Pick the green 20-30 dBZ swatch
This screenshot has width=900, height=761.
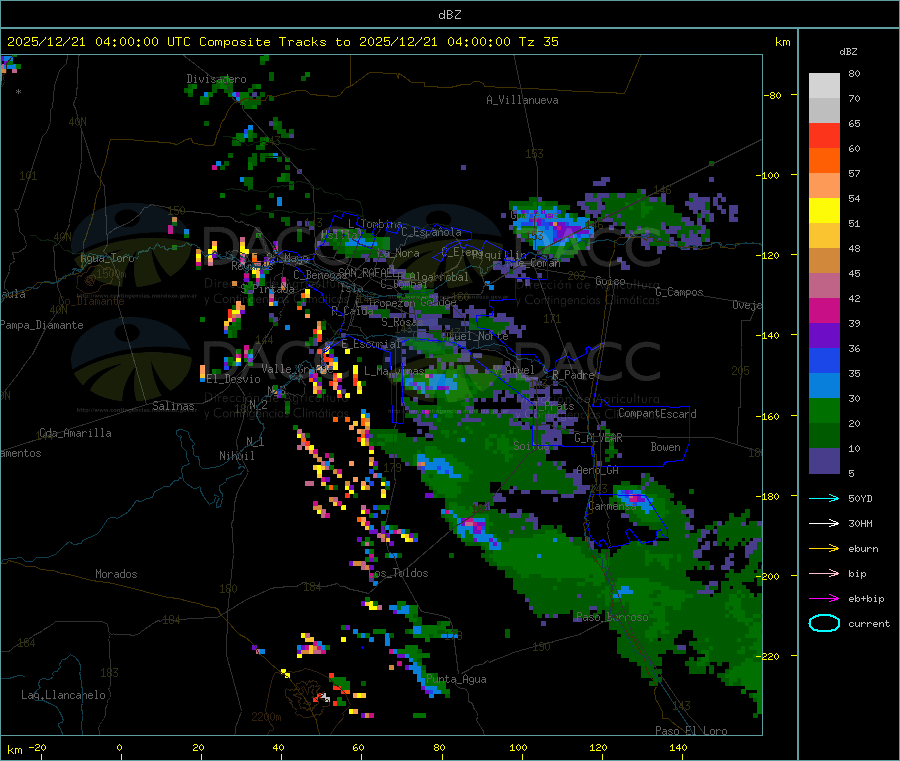pyautogui.click(x=824, y=410)
